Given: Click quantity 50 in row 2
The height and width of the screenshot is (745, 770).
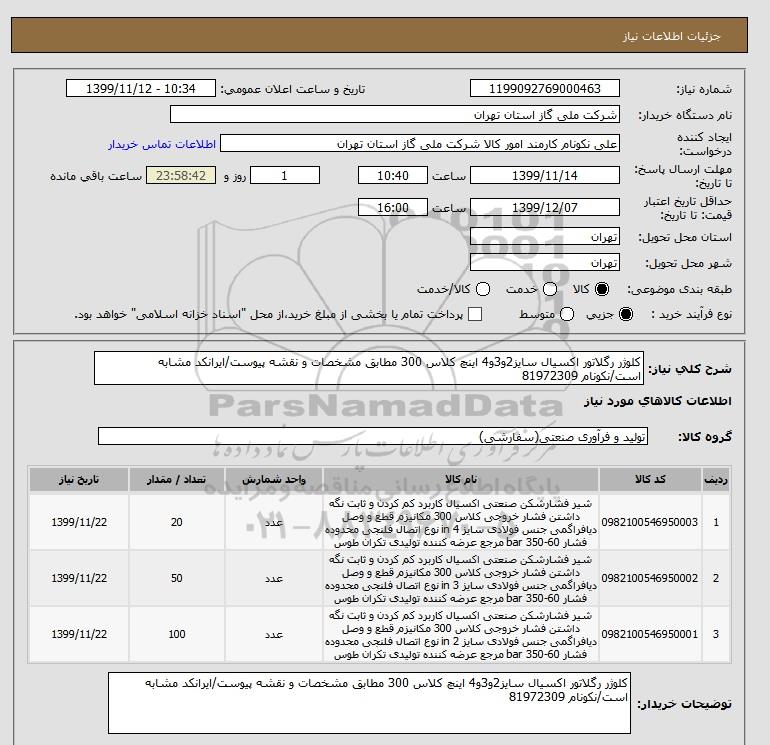Looking at the screenshot, I should pyautogui.click(x=177, y=578).
